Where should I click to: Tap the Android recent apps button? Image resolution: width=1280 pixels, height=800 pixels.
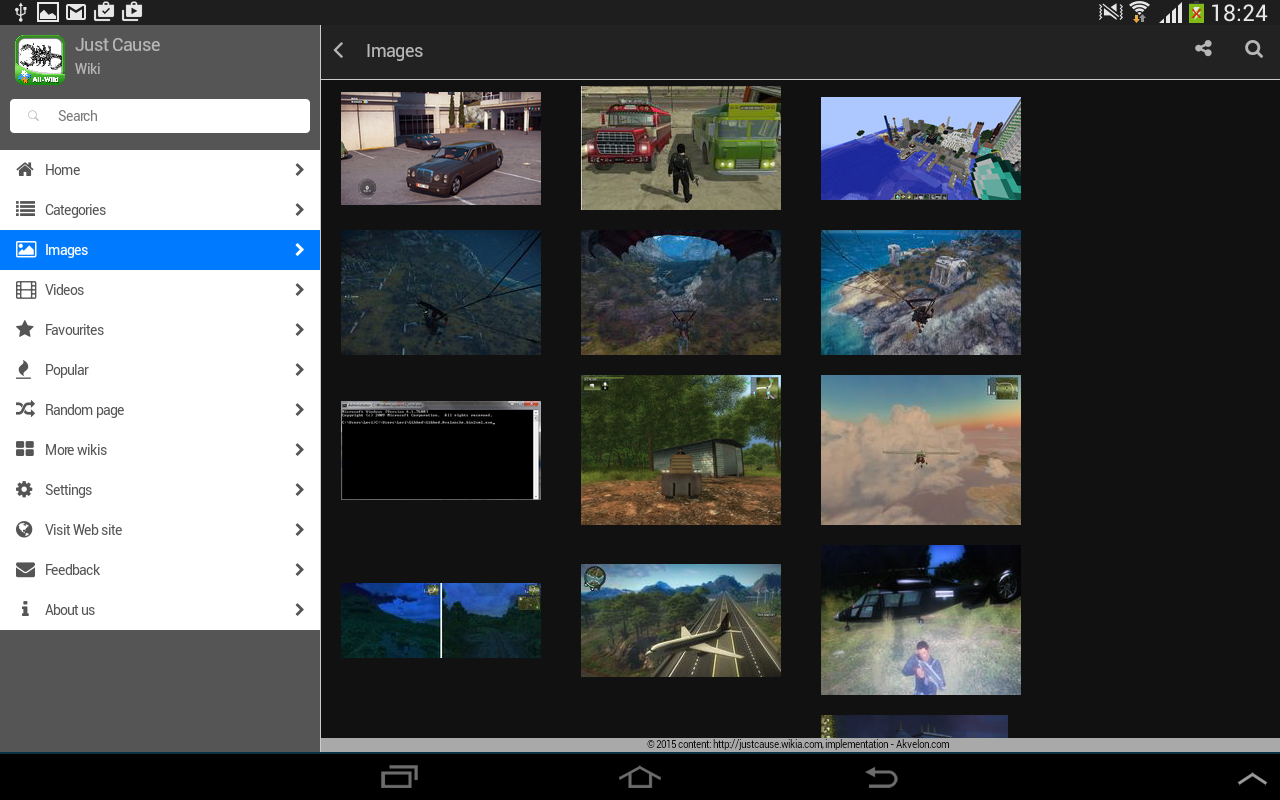[400, 777]
